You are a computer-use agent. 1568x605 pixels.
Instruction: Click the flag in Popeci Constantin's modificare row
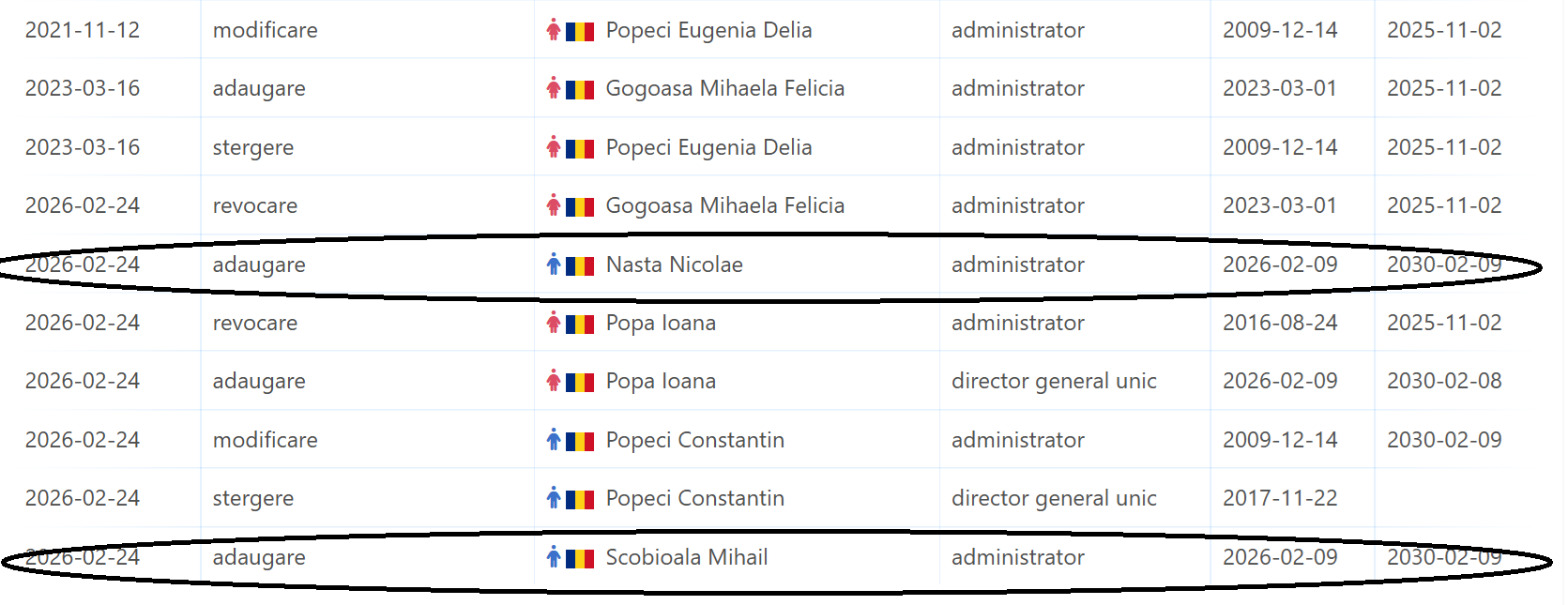pyautogui.click(x=580, y=441)
